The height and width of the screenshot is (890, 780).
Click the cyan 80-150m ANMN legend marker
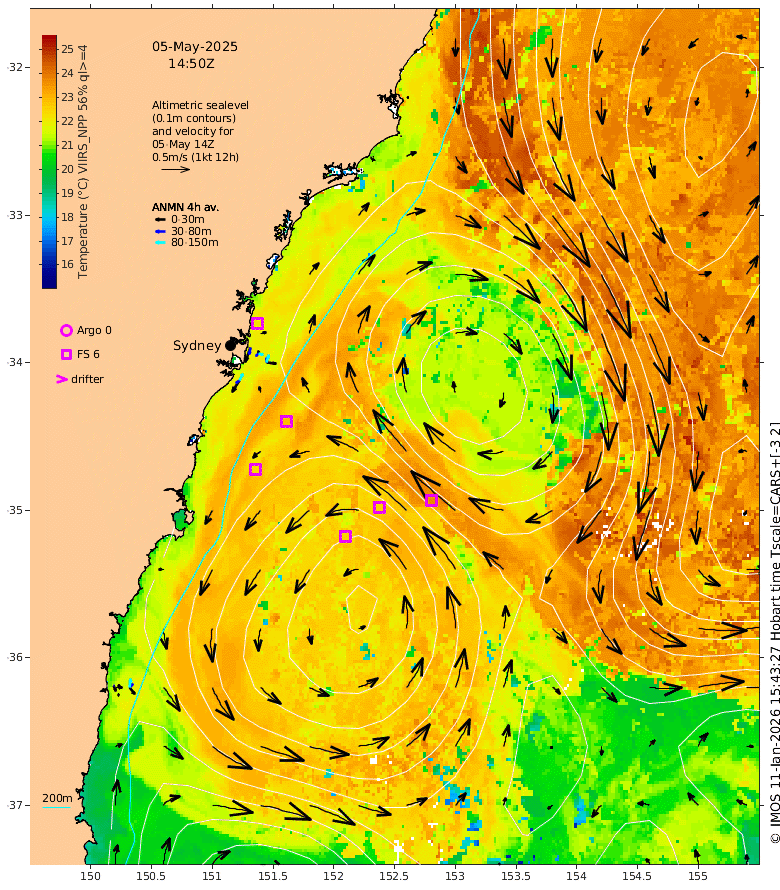coord(160,242)
